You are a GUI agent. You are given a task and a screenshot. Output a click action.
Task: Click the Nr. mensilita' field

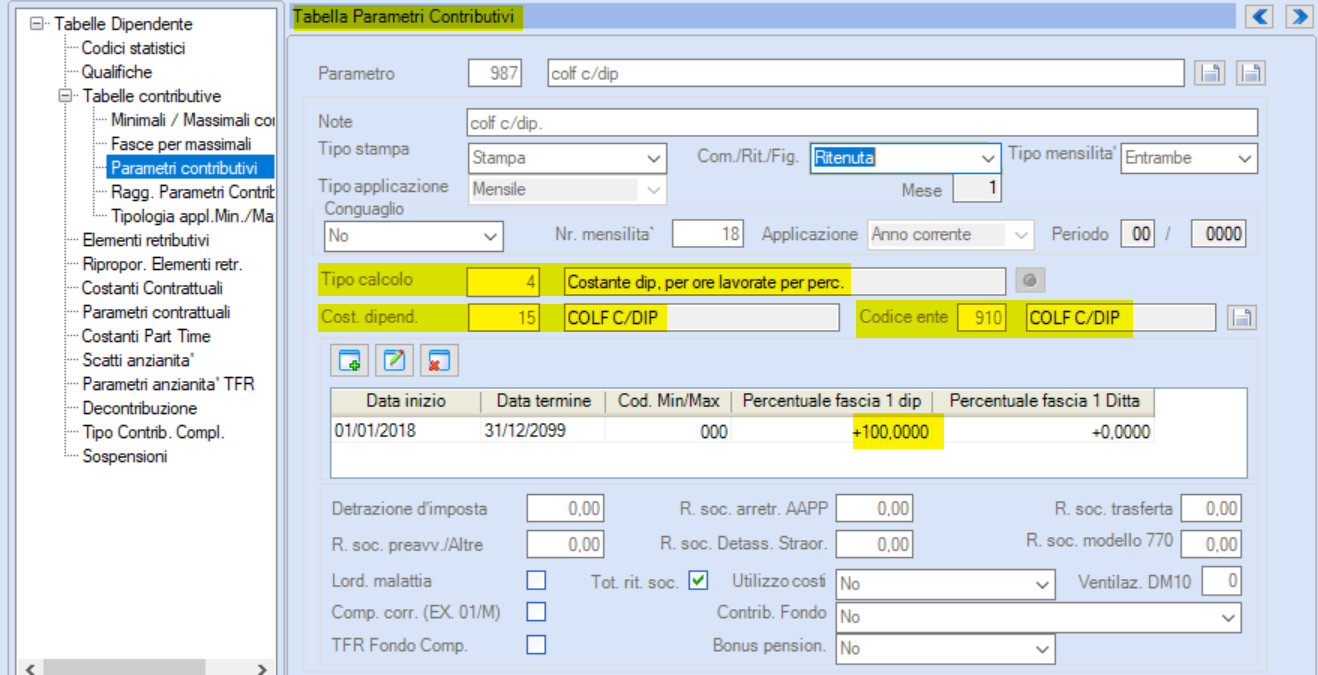pos(709,234)
